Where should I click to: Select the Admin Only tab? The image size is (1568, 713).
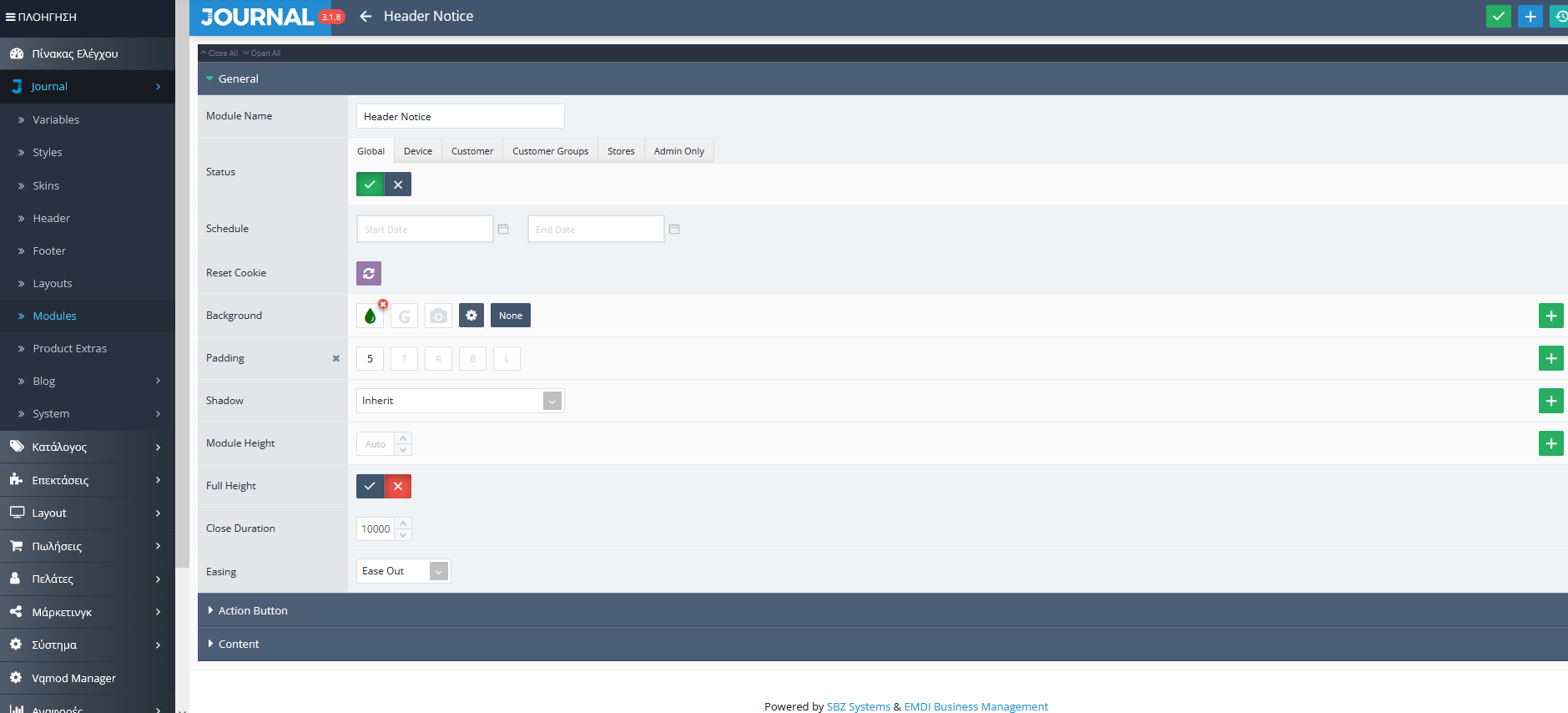click(x=678, y=151)
